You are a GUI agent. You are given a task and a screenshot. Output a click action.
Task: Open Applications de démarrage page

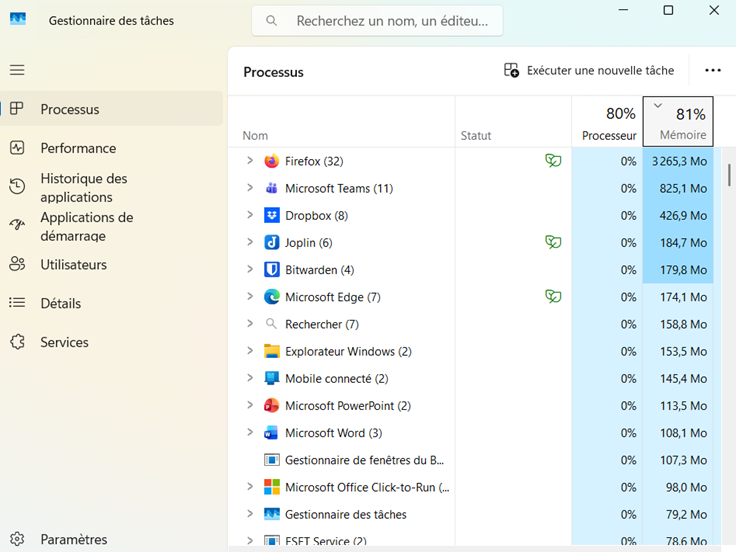(x=112, y=226)
